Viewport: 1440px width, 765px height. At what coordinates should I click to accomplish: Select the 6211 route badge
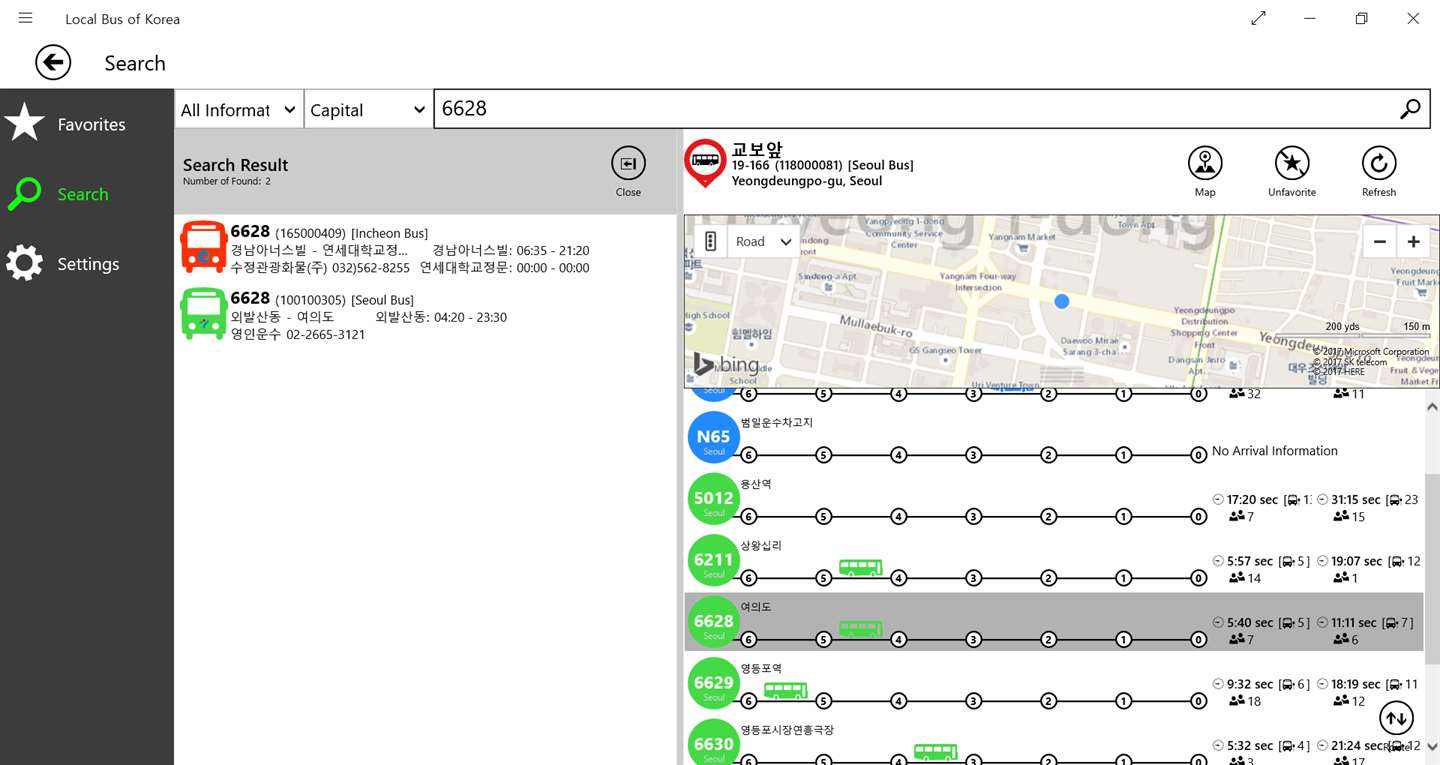pyautogui.click(x=713, y=560)
